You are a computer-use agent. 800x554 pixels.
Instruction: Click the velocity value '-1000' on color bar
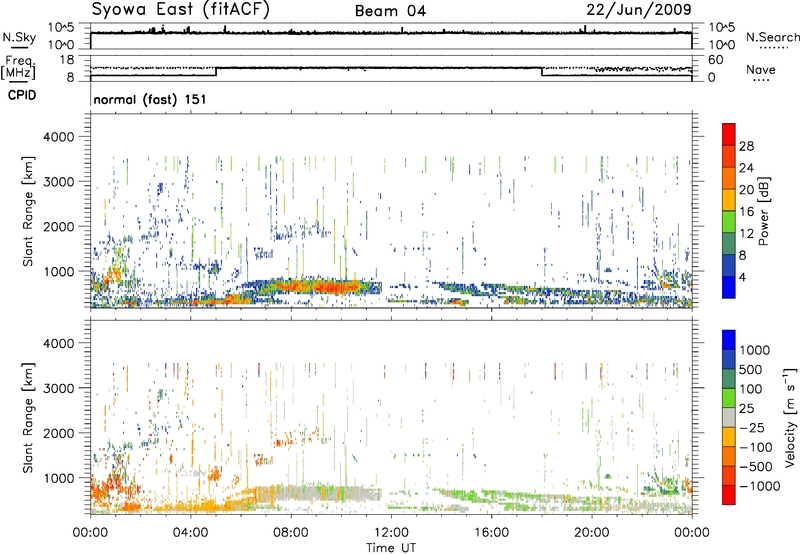(x=759, y=486)
